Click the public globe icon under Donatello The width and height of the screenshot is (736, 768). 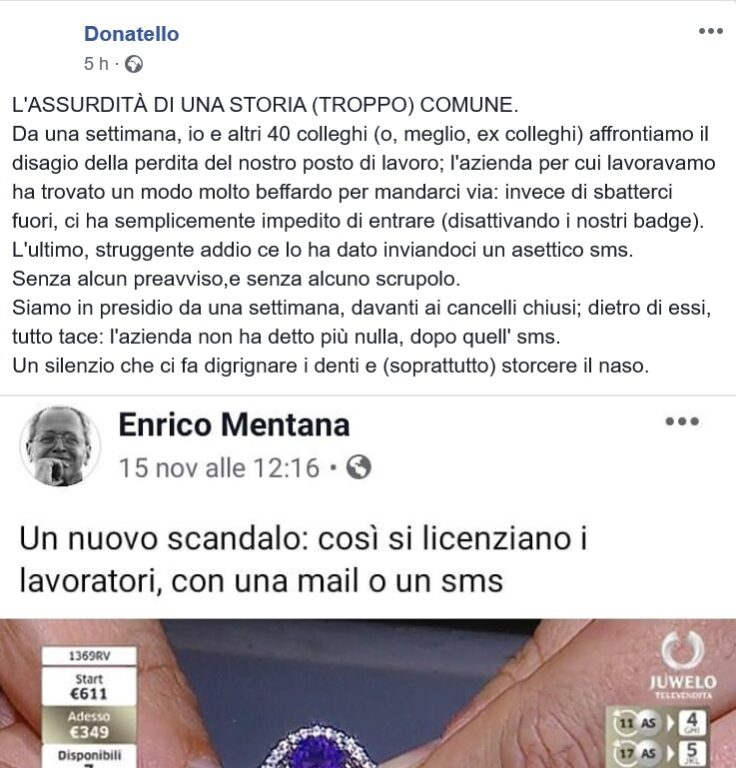point(134,64)
